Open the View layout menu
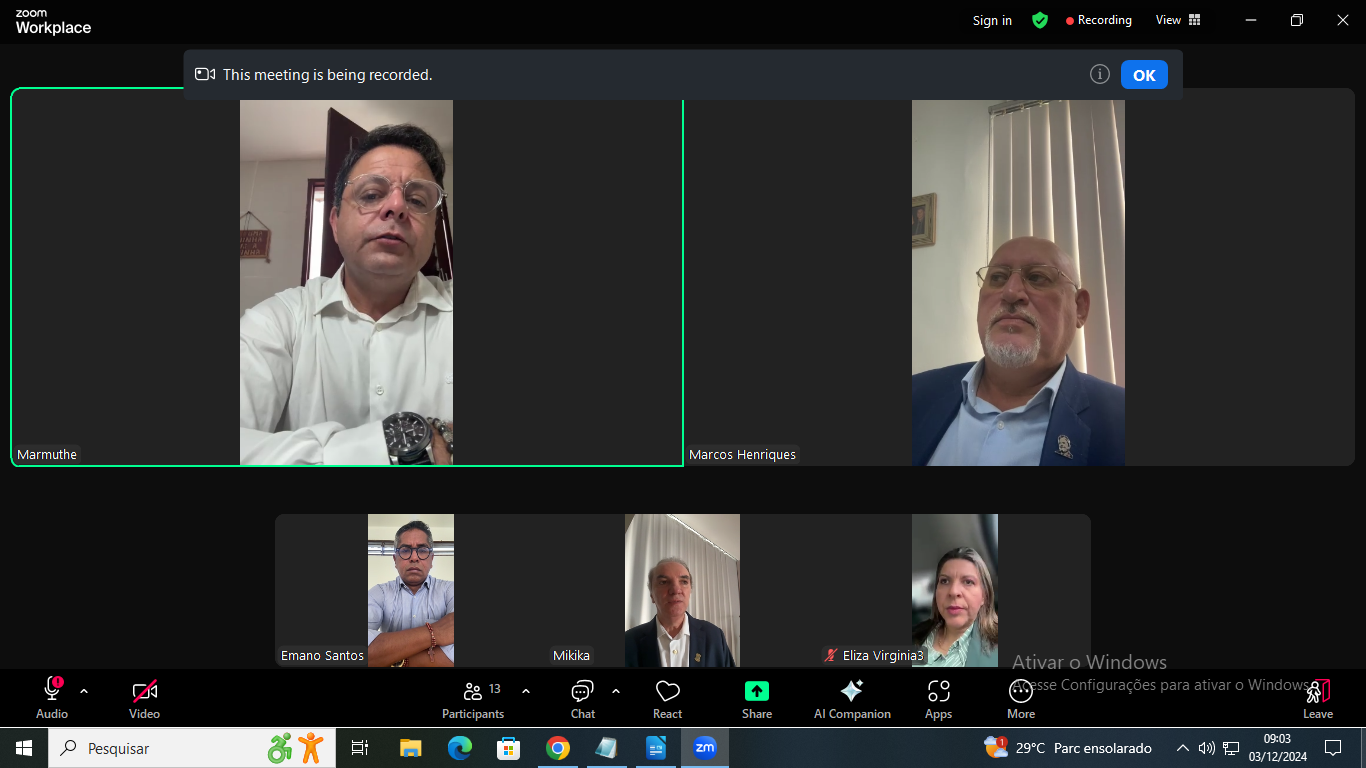Screen dimensions: 1366x768 point(1178,20)
